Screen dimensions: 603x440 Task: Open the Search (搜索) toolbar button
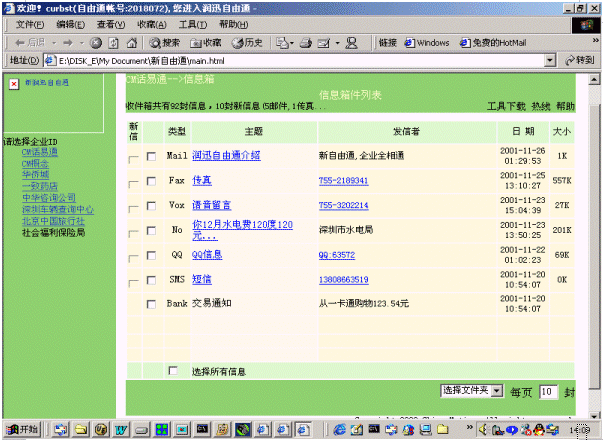[165, 43]
